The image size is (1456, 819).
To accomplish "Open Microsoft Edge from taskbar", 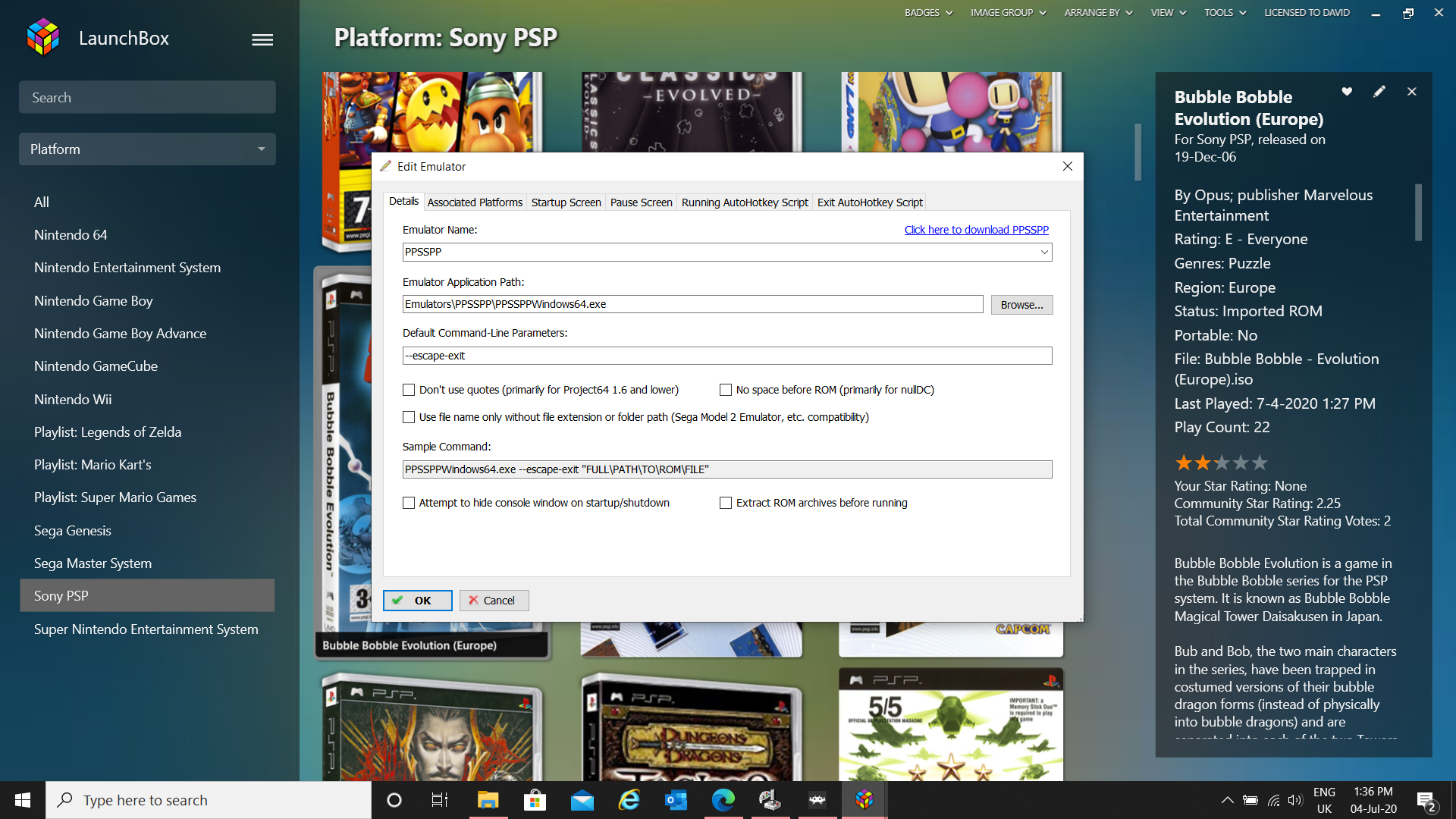I will (x=723, y=800).
